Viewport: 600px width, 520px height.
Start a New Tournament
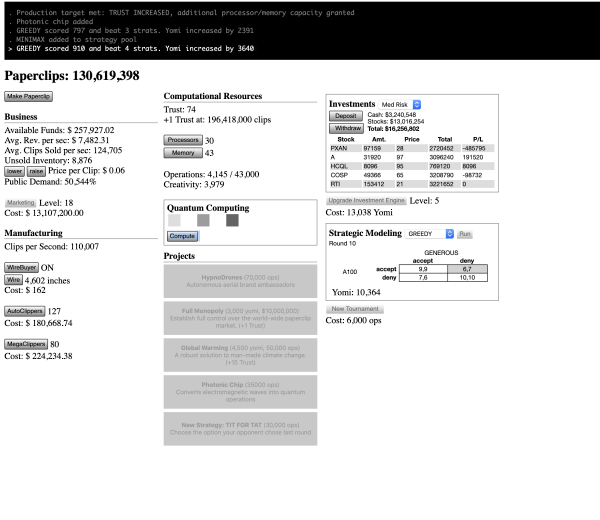(x=354, y=309)
